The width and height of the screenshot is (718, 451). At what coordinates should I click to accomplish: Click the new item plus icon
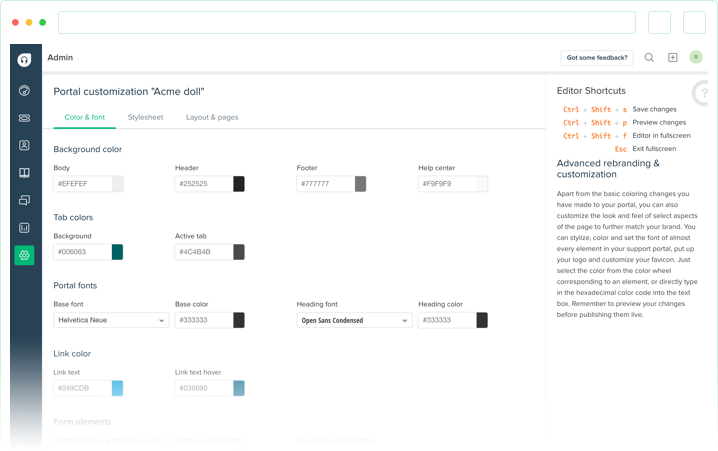click(x=673, y=58)
